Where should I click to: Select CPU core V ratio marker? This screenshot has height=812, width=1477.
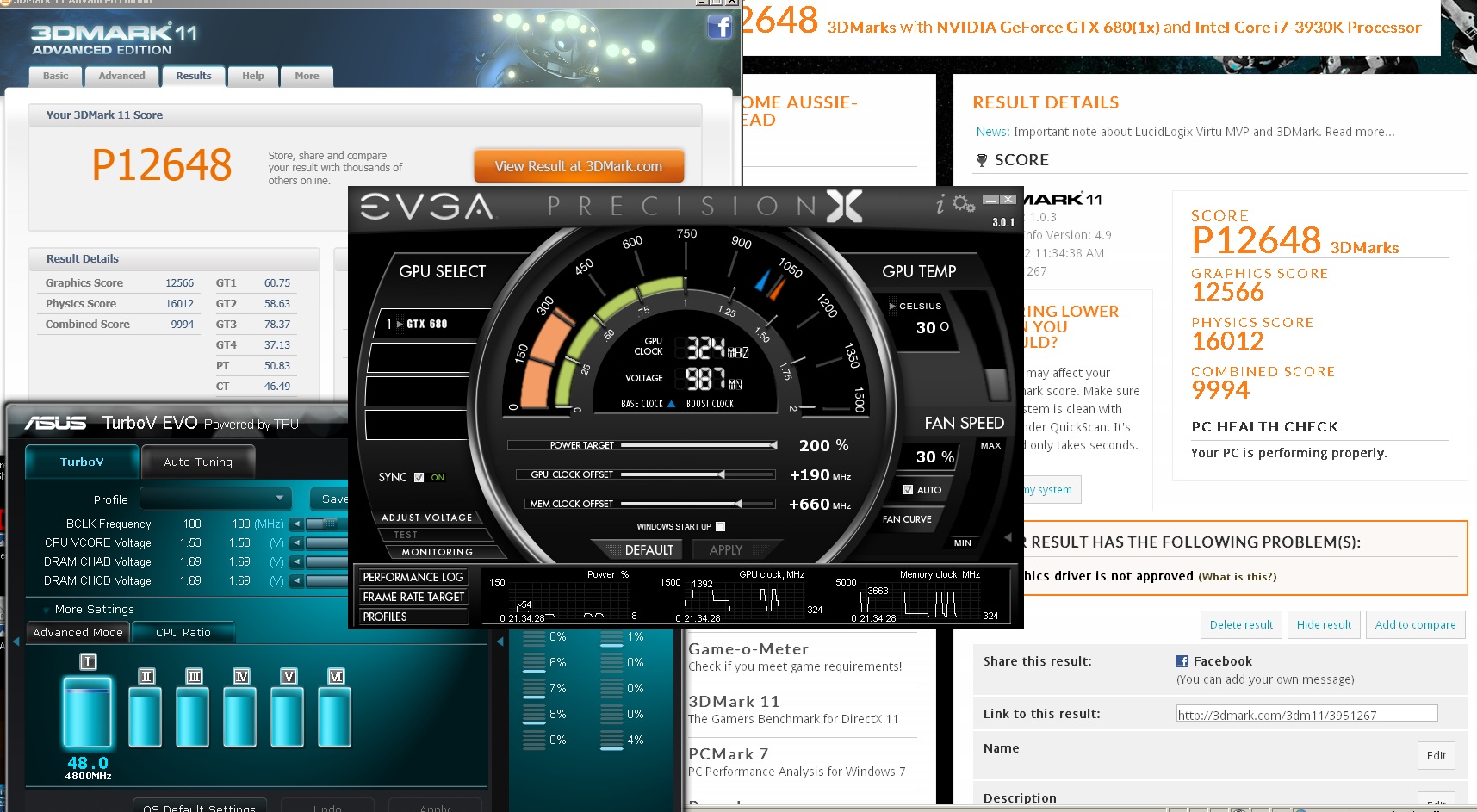pos(289,676)
